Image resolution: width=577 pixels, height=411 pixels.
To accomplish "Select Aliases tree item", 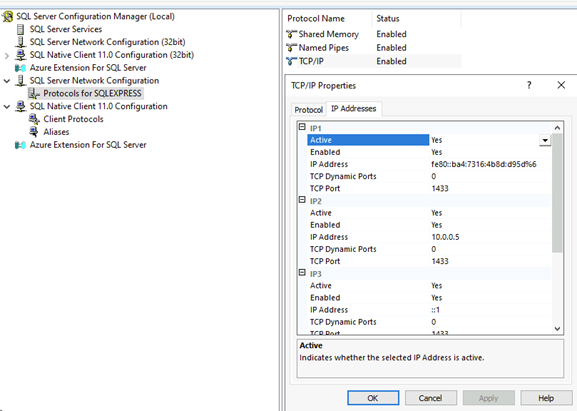I will [56, 132].
